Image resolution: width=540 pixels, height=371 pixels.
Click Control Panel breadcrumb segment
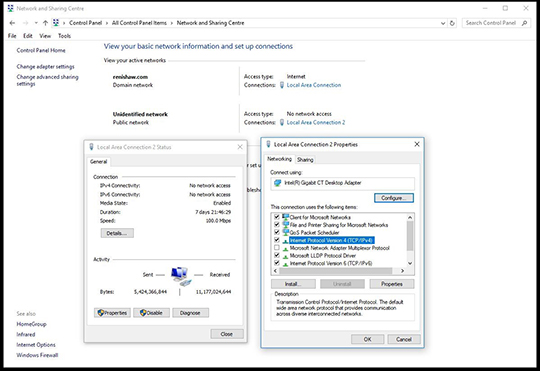pyautogui.click(x=85, y=23)
